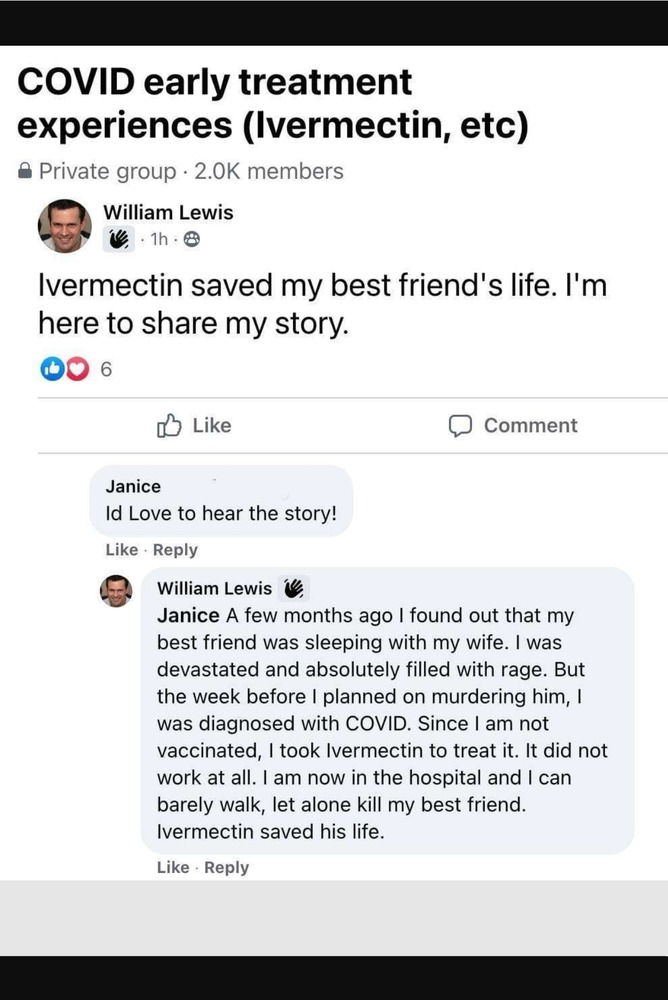This screenshot has width=668, height=1000.
Task: Click the 1h timestamp on the post
Action: [160, 239]
